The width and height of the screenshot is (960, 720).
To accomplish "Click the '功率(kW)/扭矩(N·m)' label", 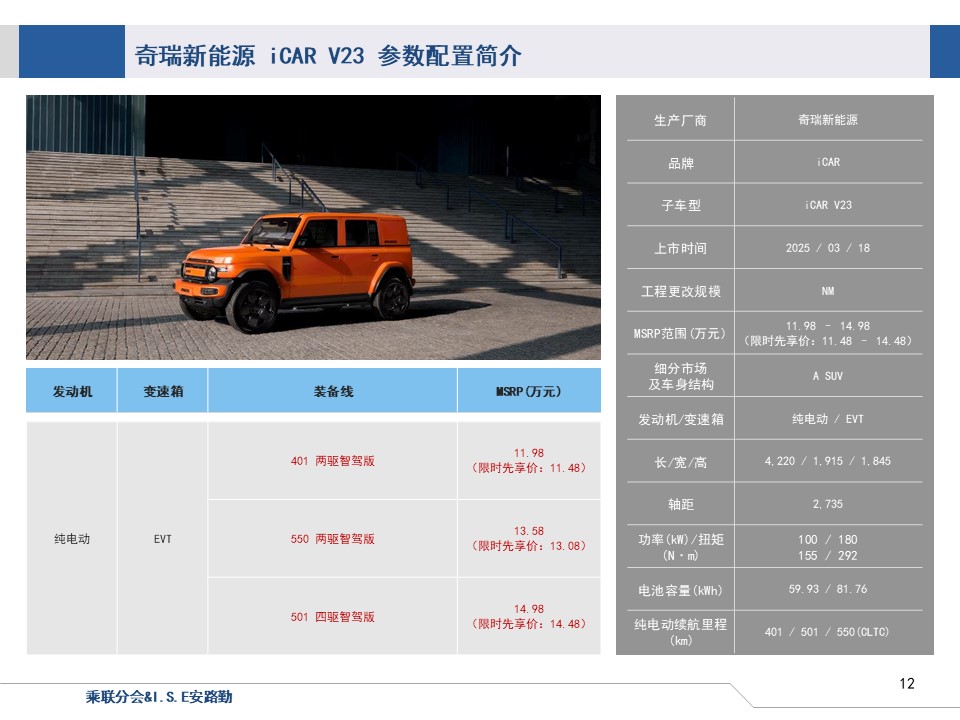I will [681, 547].
